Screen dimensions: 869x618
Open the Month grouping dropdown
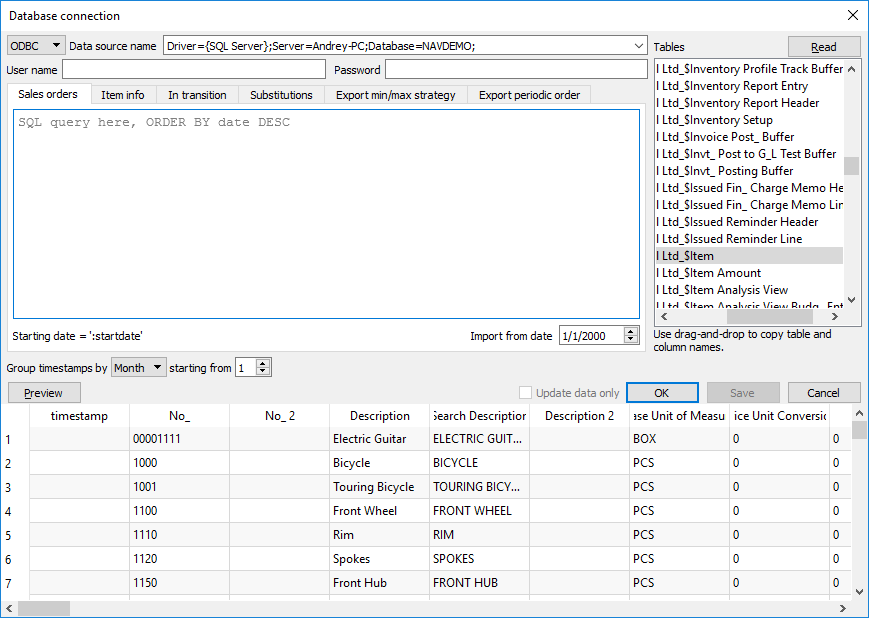(x=138, y=368)
